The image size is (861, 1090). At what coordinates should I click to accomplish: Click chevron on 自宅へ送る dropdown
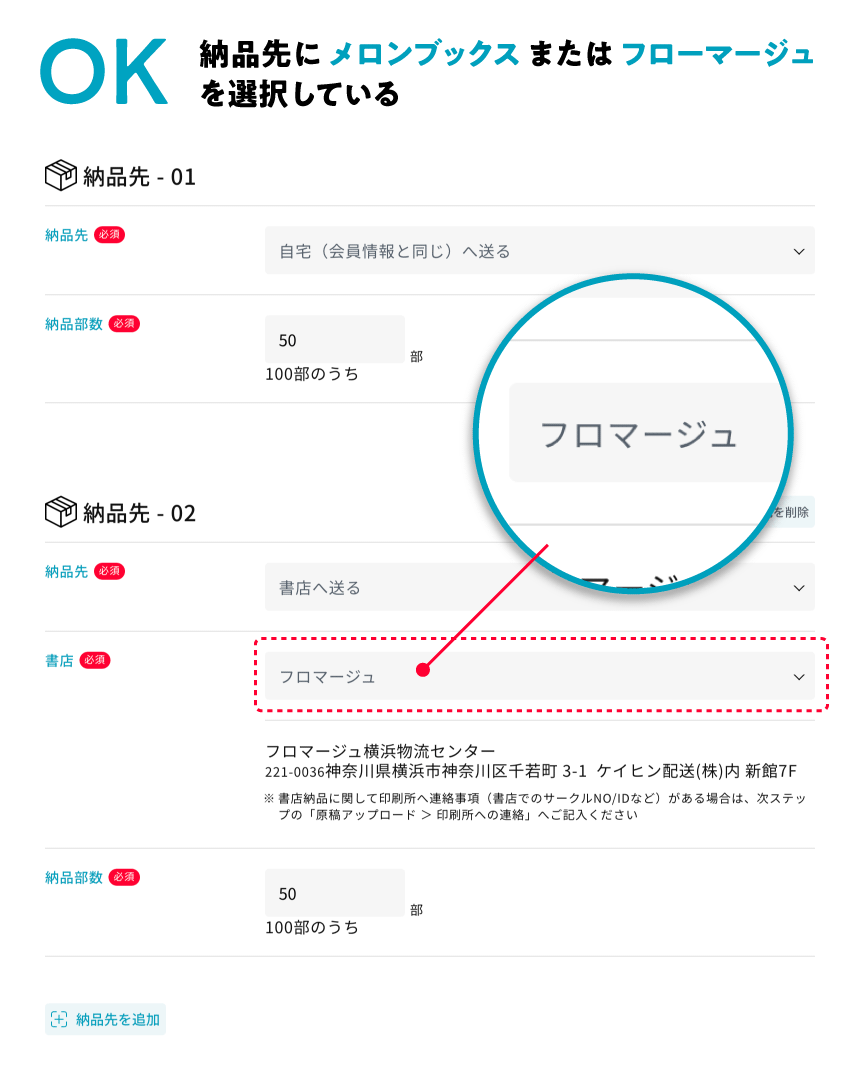[x=798, y=252]
